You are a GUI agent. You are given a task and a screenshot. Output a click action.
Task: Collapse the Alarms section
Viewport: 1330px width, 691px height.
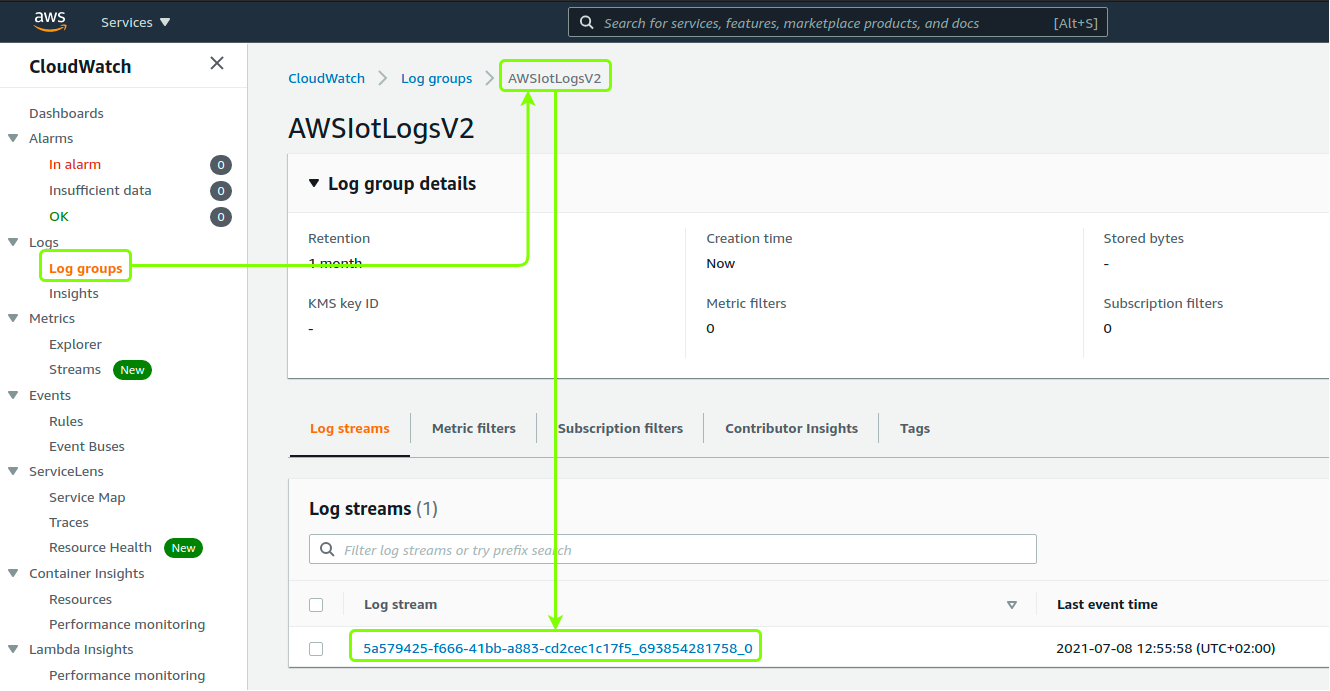(x=13, y=138)
